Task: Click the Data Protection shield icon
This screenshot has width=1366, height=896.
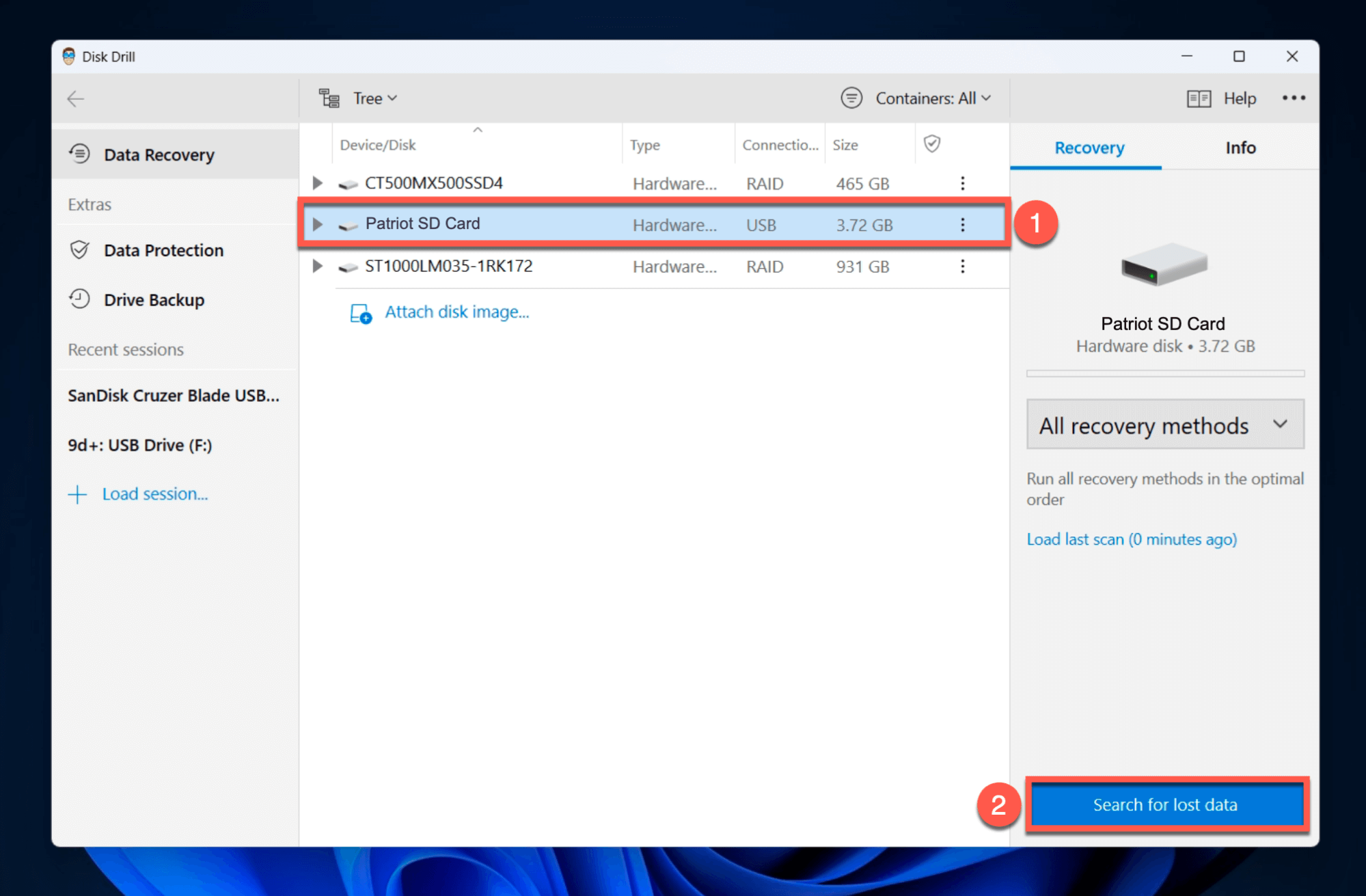Action: click(79, 250)
